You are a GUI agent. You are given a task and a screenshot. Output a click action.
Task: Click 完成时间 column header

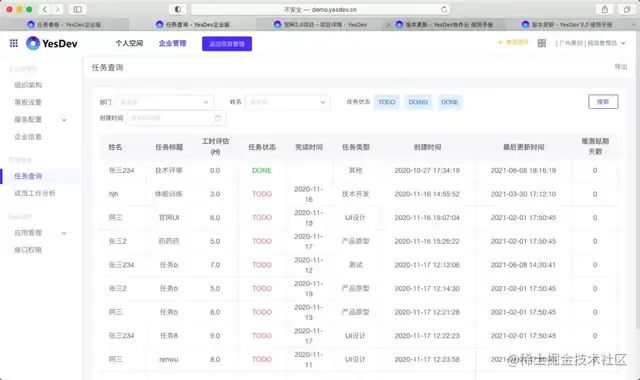click(x=309, y=147)
